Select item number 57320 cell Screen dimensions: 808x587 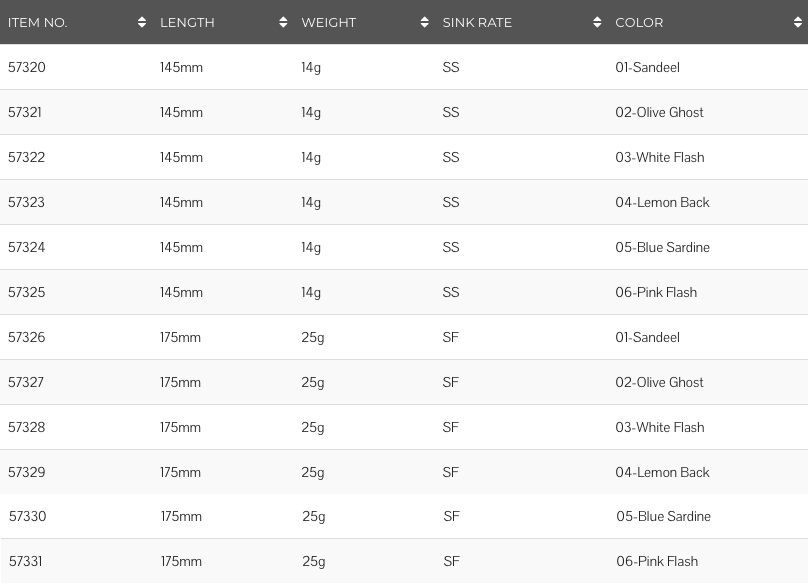(x=27, y=67)
